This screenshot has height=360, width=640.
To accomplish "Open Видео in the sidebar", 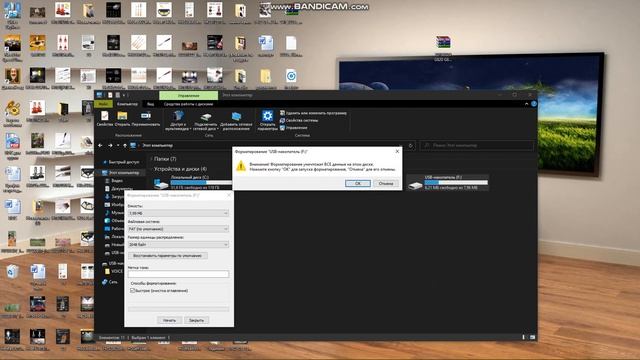I will (x=114, y=180).
